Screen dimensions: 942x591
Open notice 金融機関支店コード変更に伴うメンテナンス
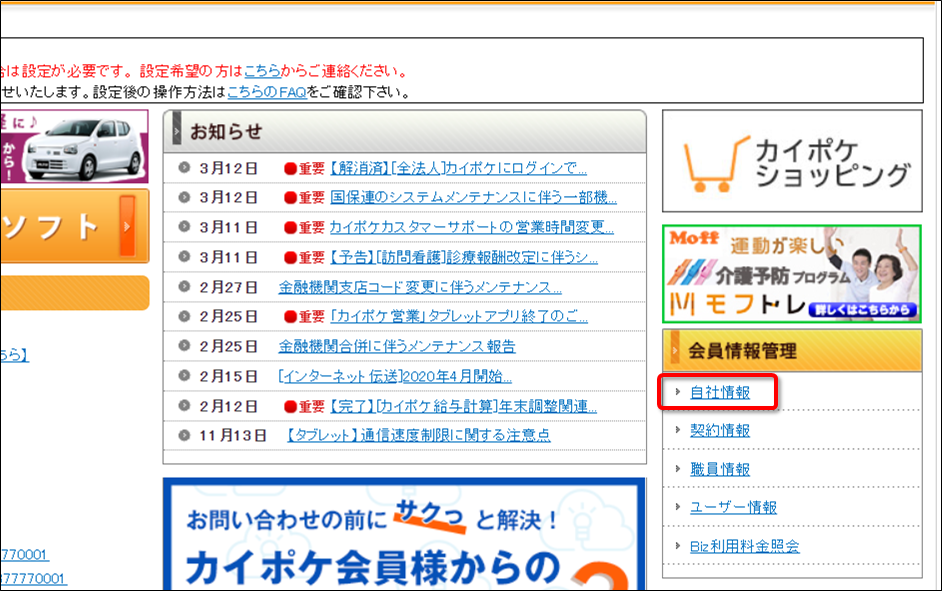click(420, 287)
